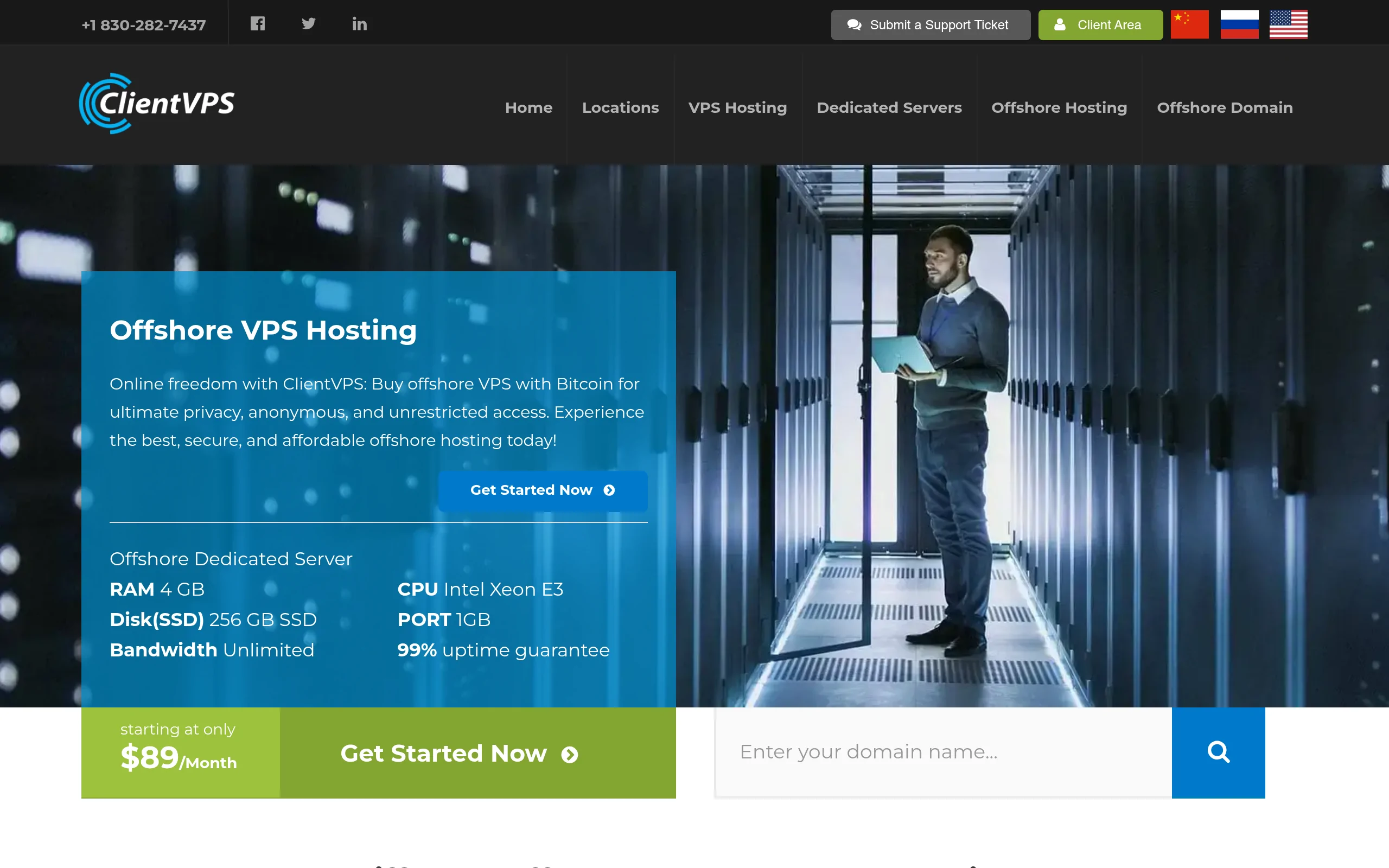Click the Disk(SSD) 256 GB SSD spec
The height and width of the screenshot is (868, 1389).
tap(213, 620)
